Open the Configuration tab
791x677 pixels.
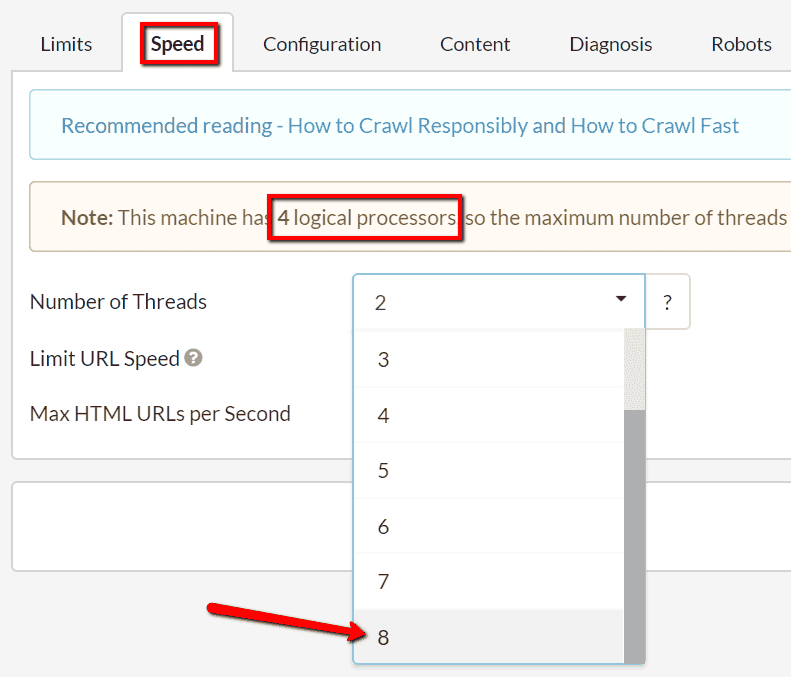(322, 44)
